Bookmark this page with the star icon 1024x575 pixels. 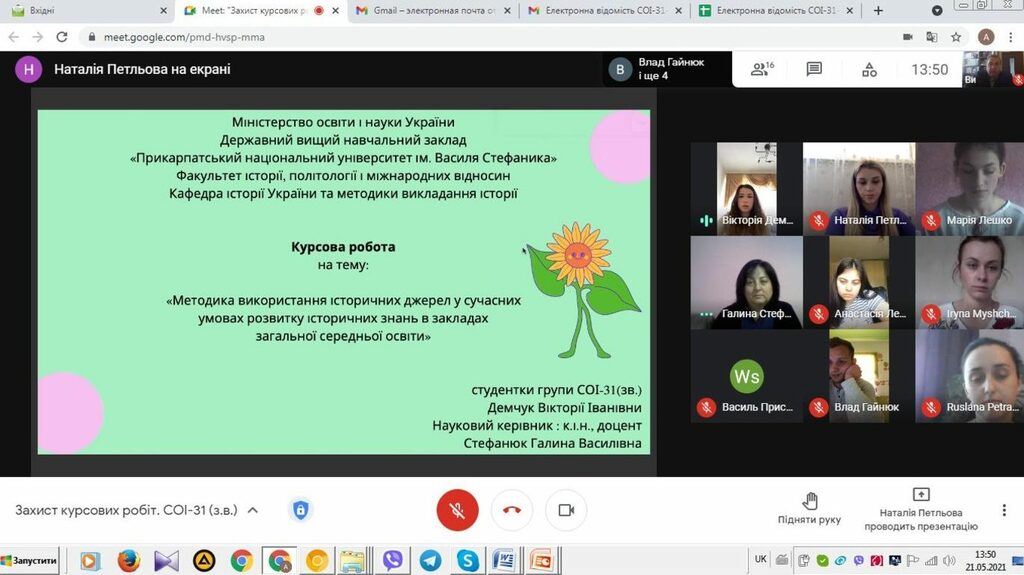point(956,37)
